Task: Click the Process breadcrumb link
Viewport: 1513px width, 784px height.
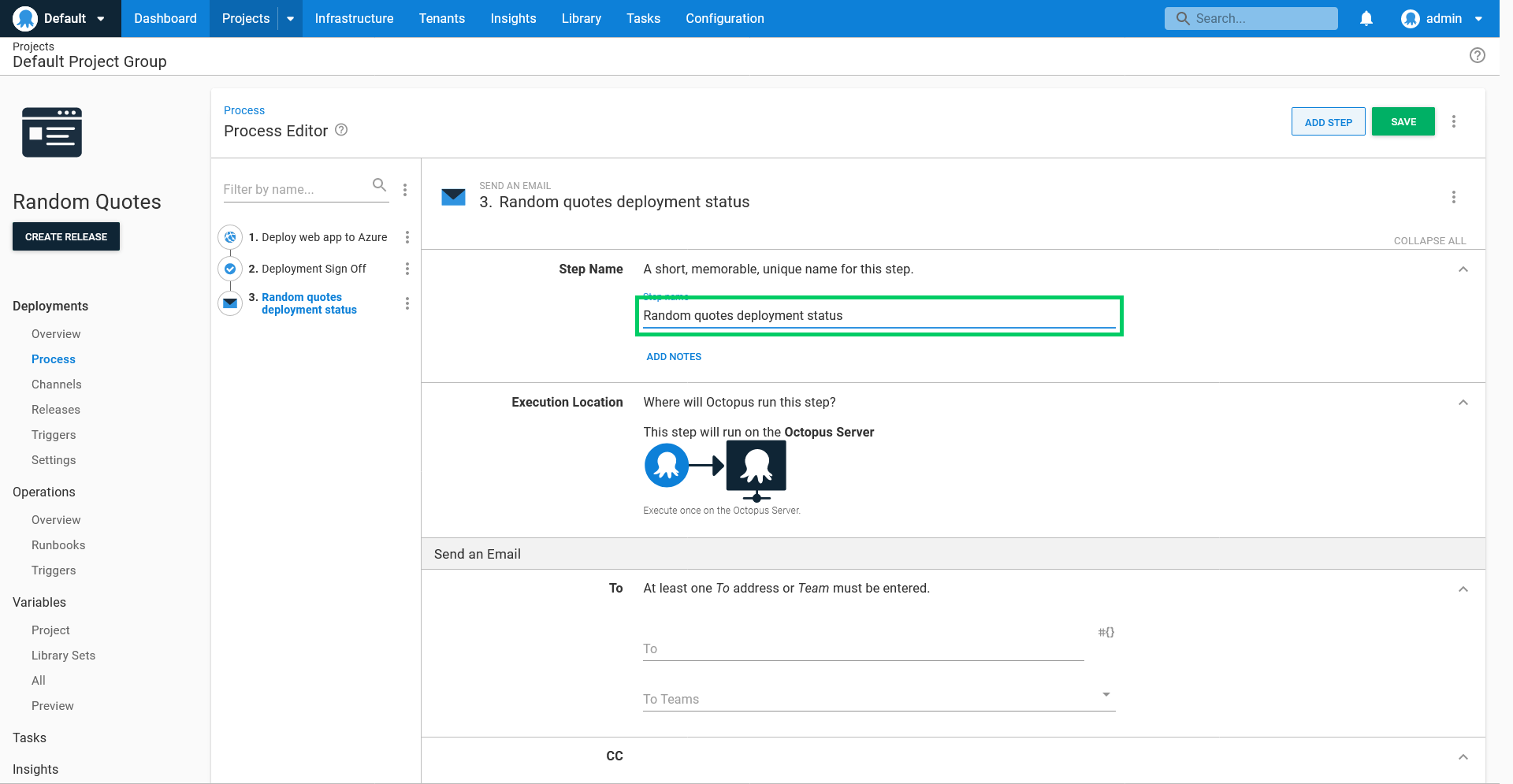Action: pos(244,110)
